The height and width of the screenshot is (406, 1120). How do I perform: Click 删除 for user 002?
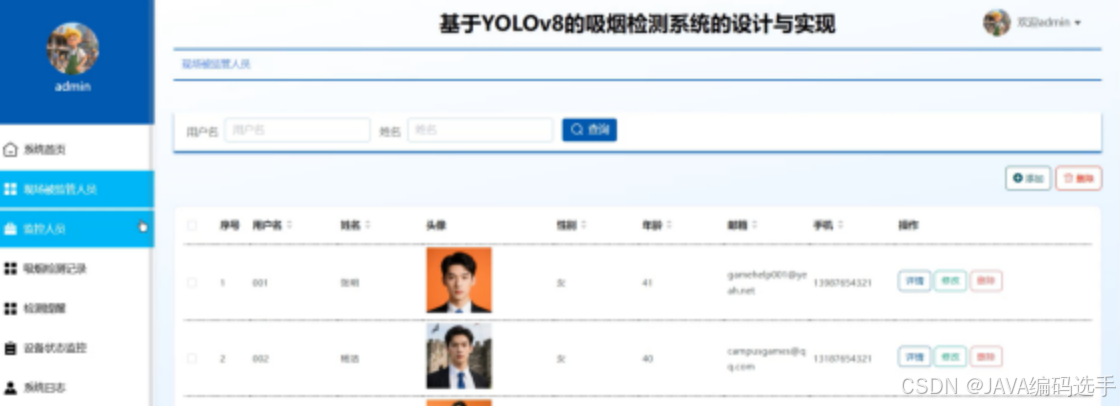(986, 357)
